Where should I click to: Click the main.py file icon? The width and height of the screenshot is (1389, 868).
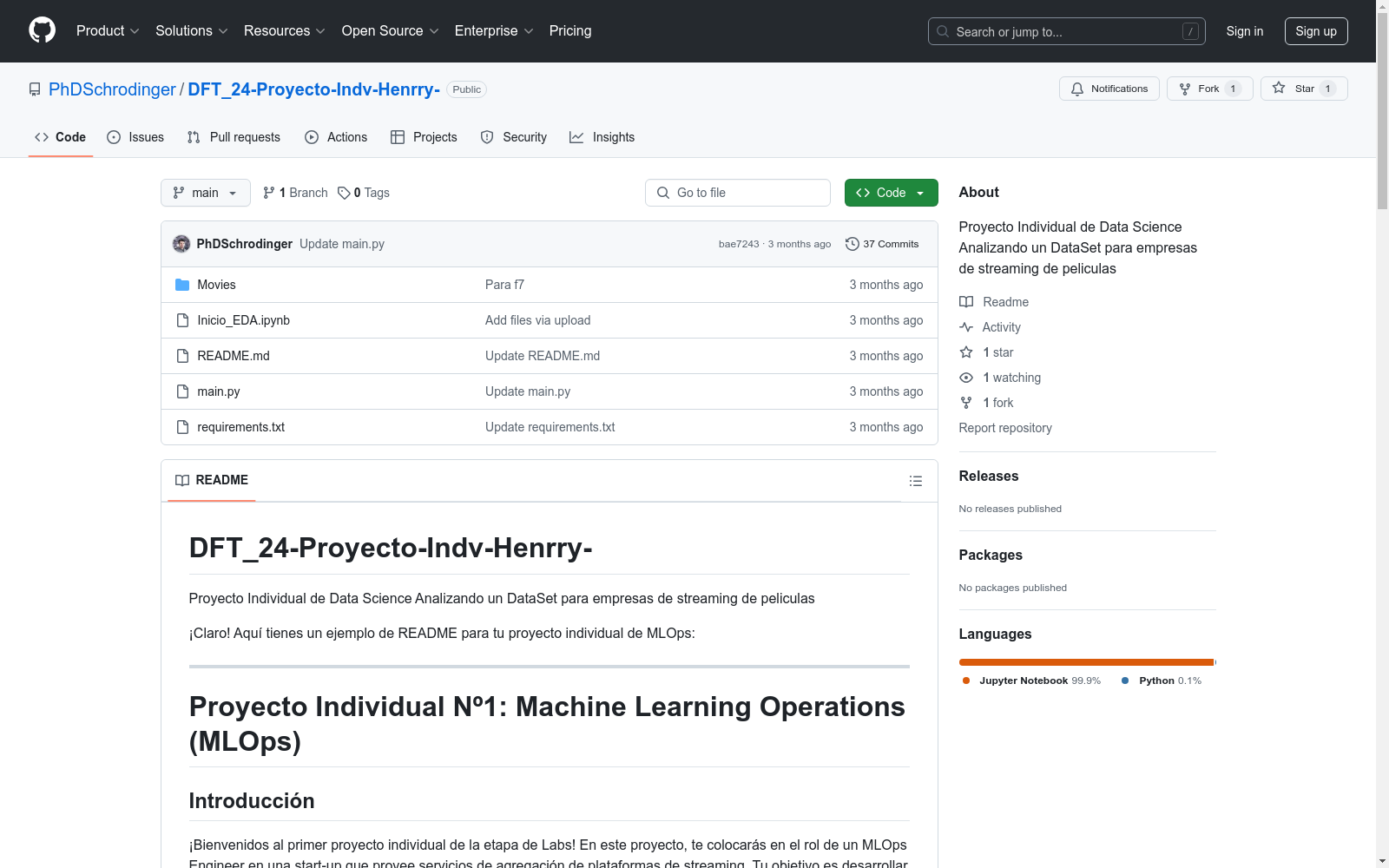182,391
